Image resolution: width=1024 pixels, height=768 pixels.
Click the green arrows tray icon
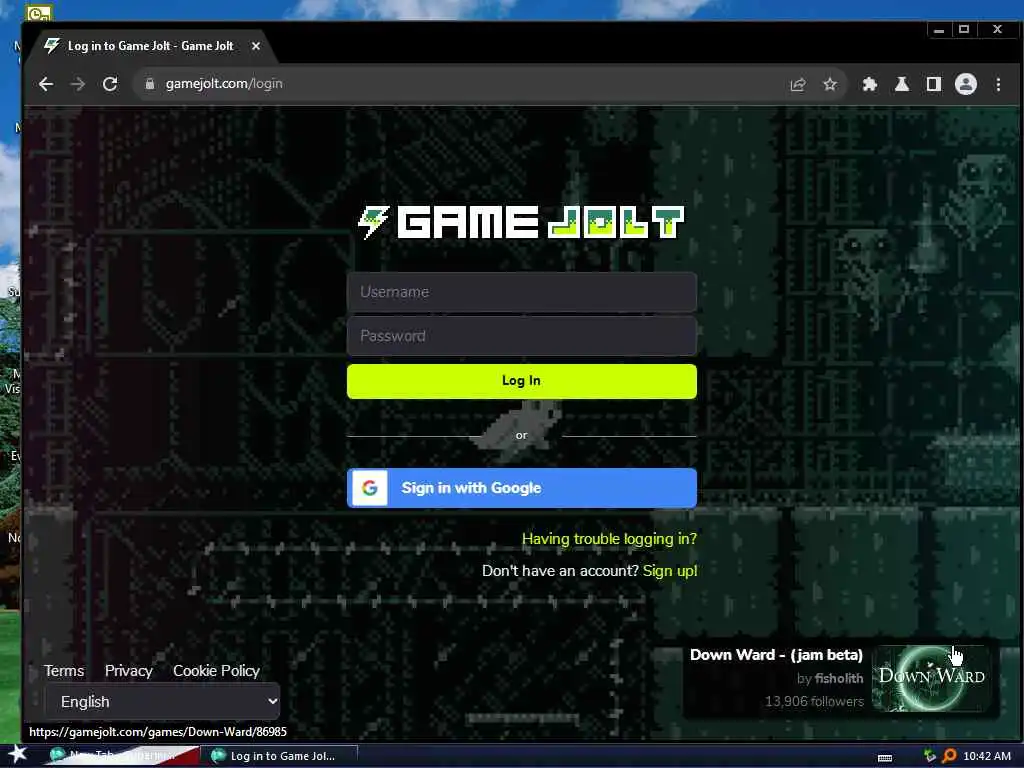930,756
